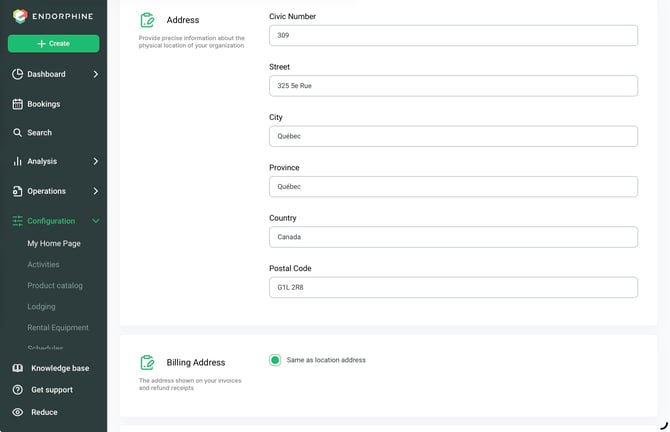Viewport: 670px width, 432px height.
Task: Expand the Analysis menu chevron
Action: click(x=96, y=161)
